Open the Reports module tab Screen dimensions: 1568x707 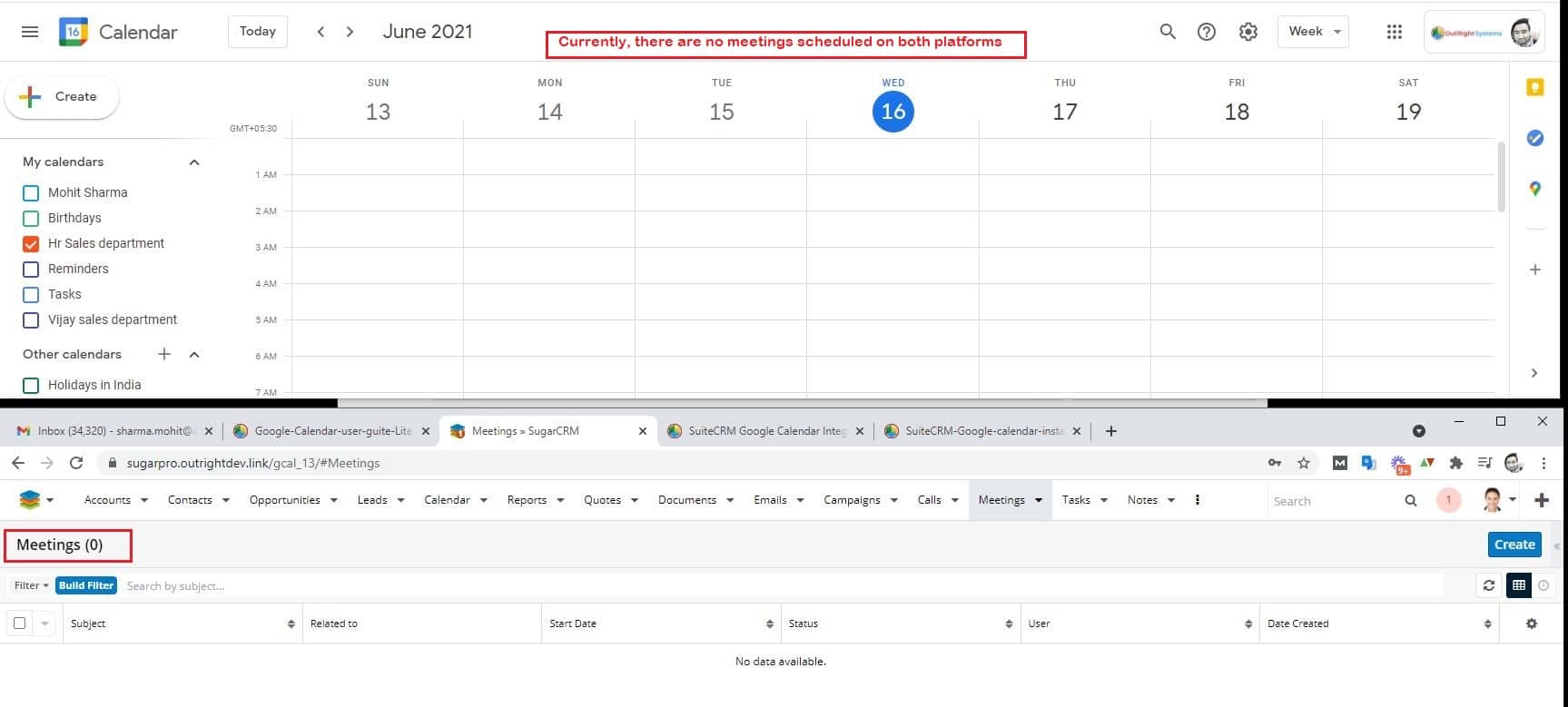527,500
